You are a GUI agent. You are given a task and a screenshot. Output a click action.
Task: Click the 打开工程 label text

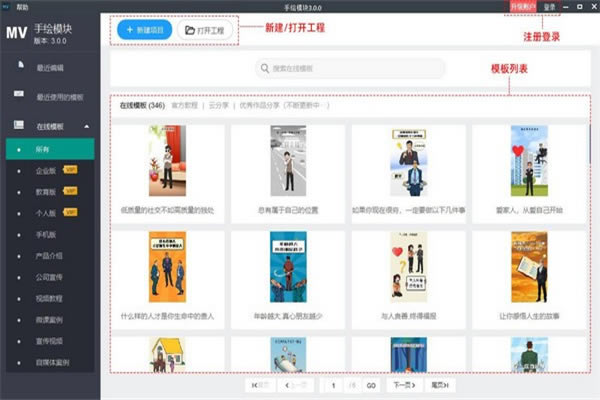[210, 30]
